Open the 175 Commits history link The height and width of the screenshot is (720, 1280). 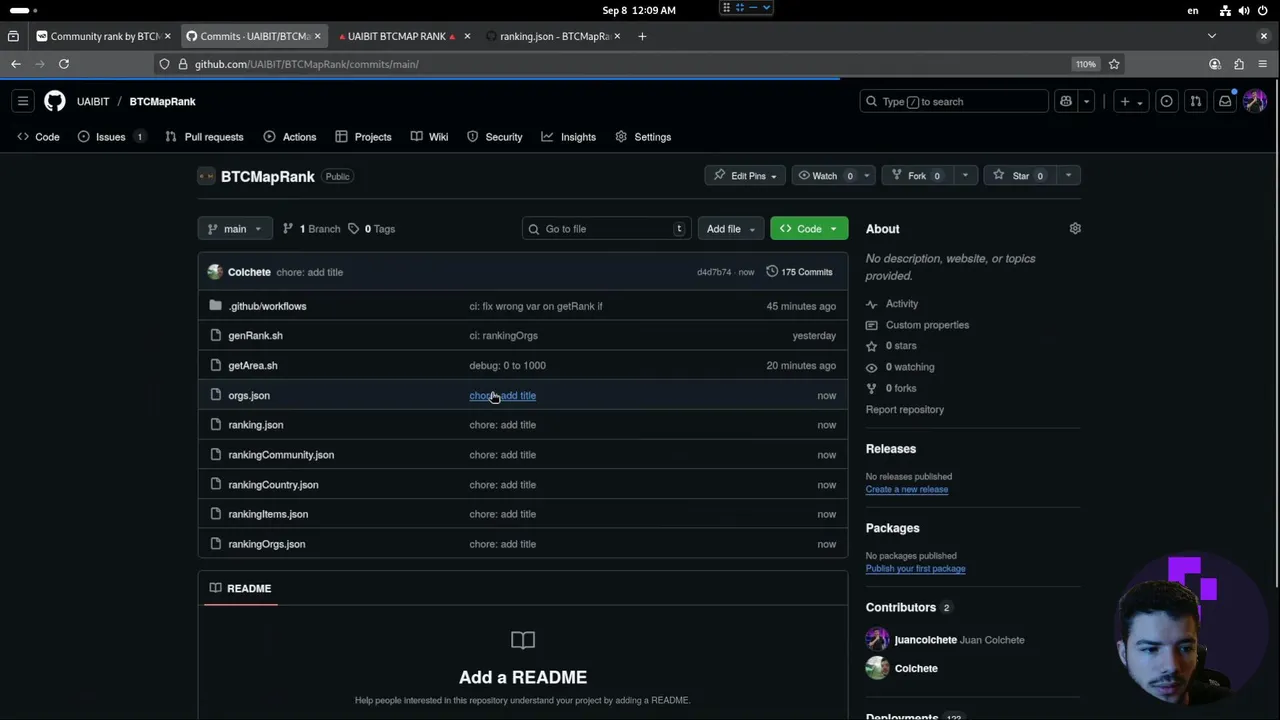pos(799,272)
